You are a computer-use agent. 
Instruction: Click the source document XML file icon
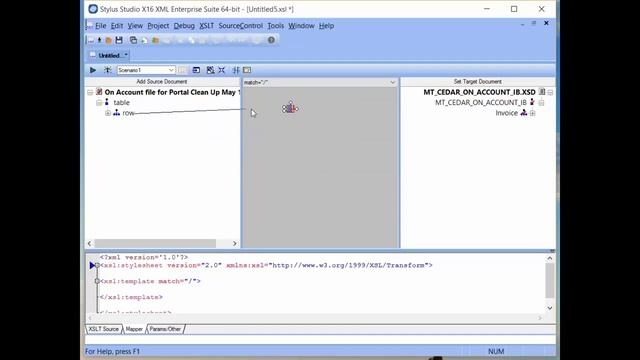coord(99,92)
